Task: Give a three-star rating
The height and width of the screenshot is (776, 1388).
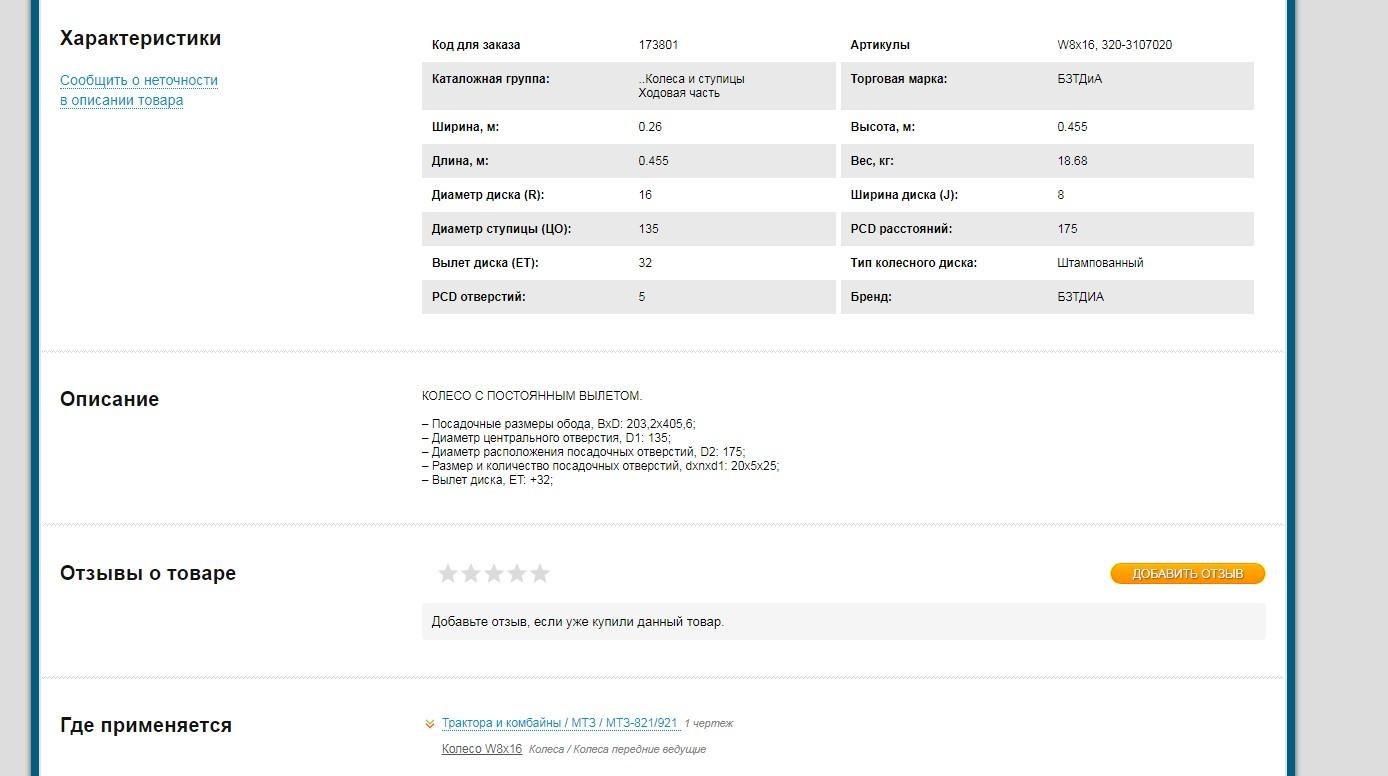Action: (x=494, y=573)
